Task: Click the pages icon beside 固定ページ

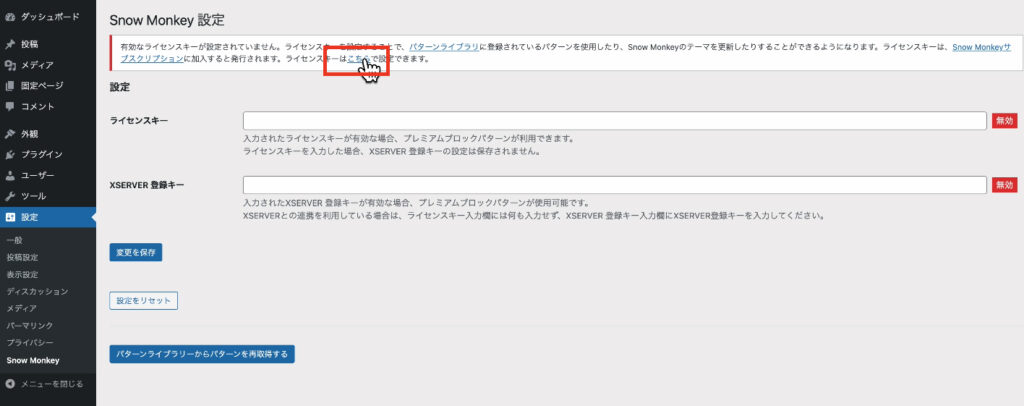Action: 10,86
